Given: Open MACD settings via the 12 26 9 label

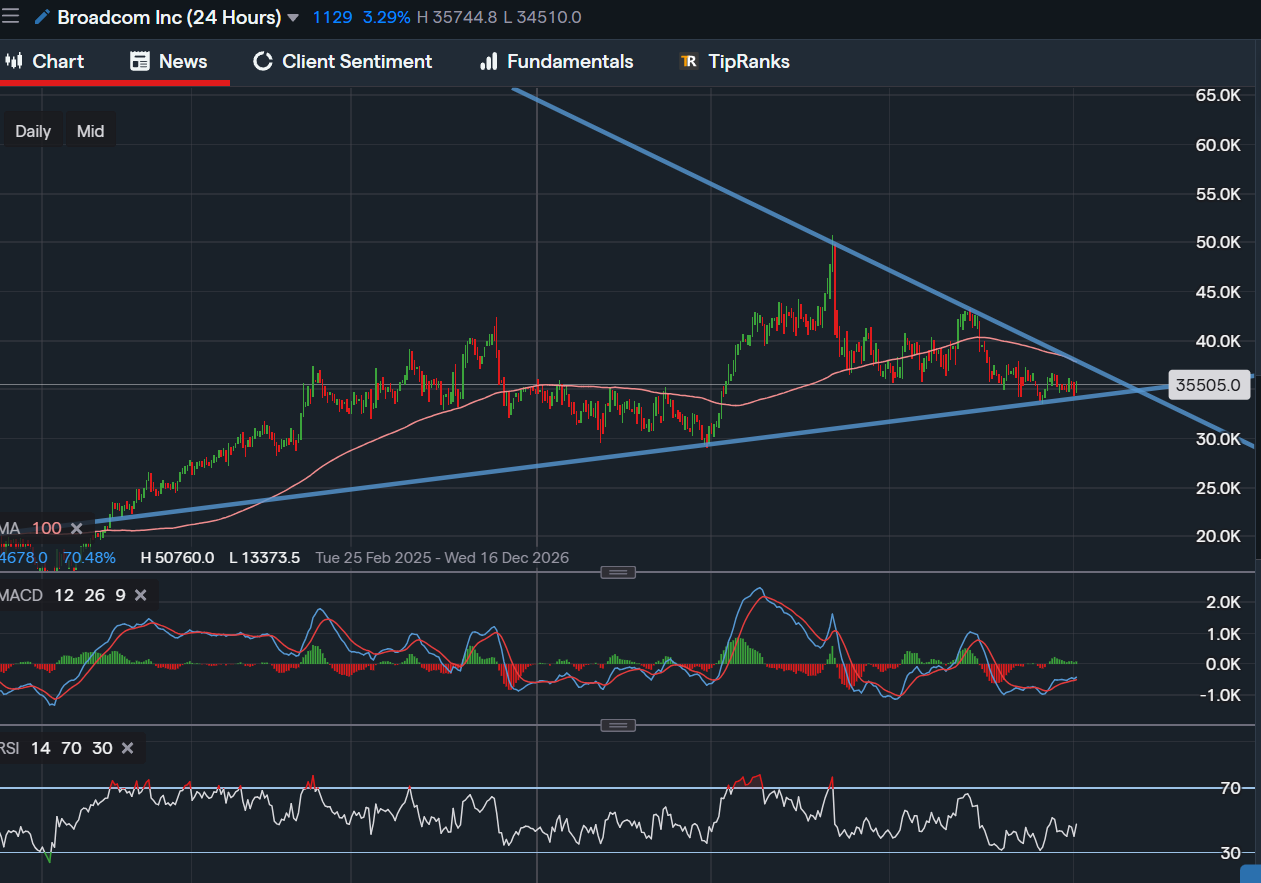Looking at the screenshot, I should pos(90,595).
